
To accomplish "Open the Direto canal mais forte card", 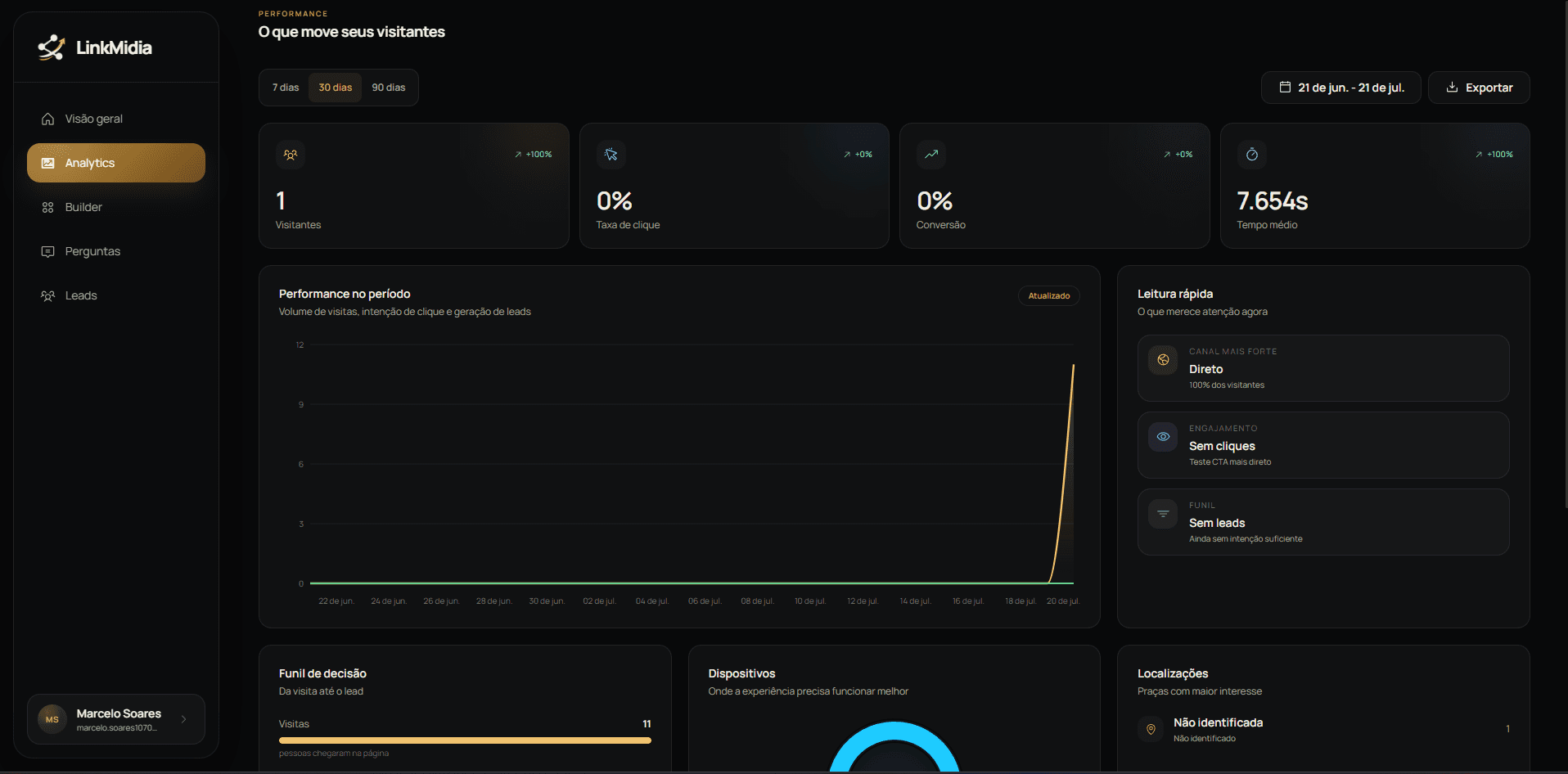I will [x=1323, y=368].
